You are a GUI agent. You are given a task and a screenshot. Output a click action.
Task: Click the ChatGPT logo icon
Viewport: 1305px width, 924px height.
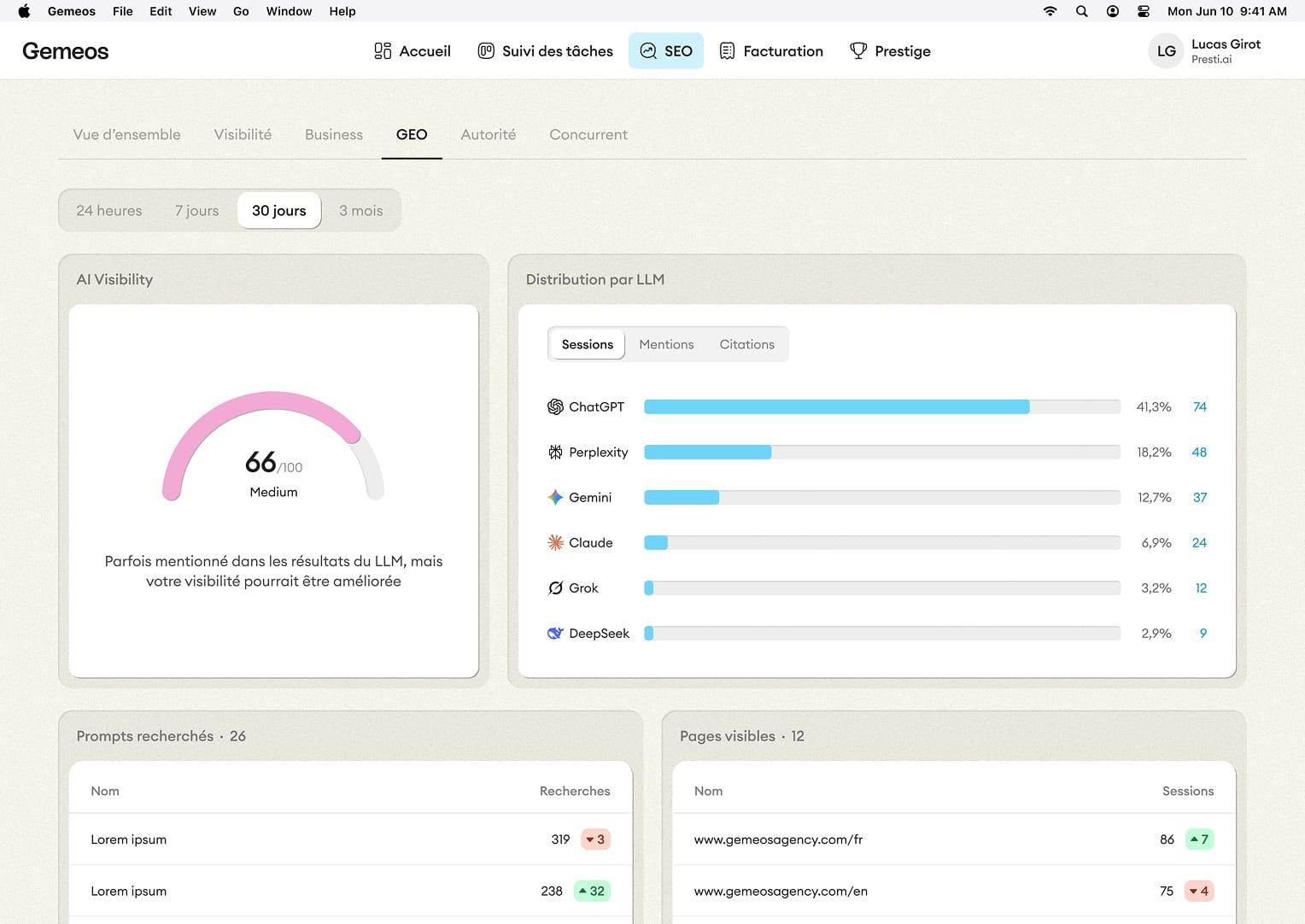[x=555, y=406]
